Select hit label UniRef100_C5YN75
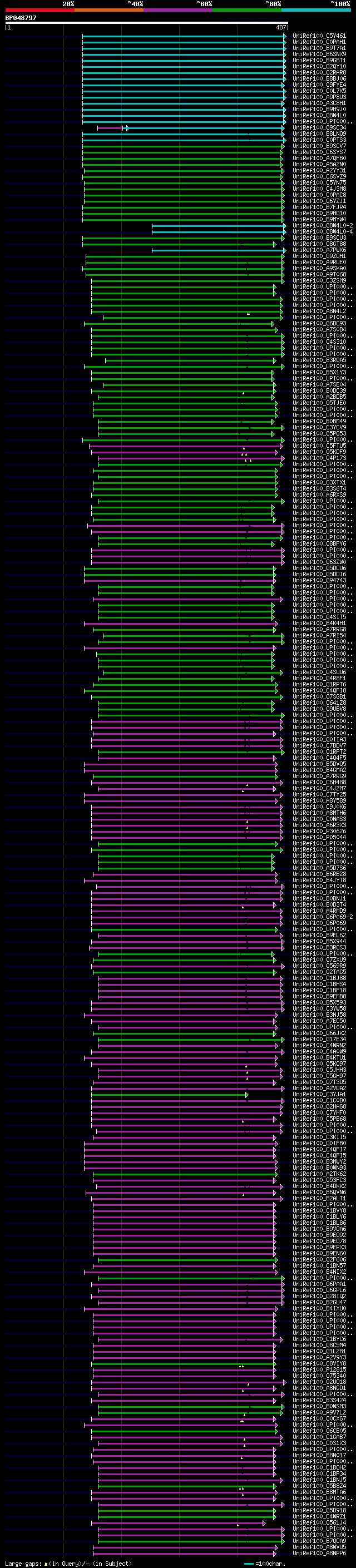Image resolution: width=356 pixels, height=1568 pixels. point(319,182)
